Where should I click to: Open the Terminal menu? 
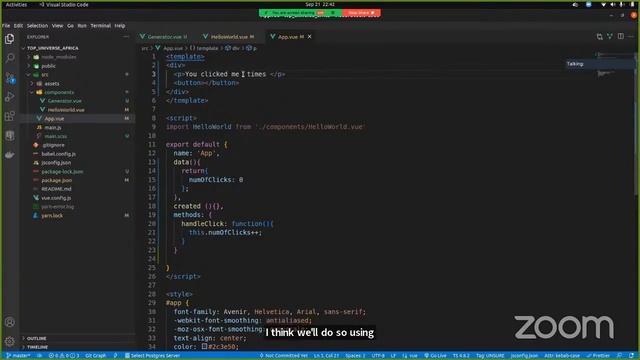click(x=100, y=26)
